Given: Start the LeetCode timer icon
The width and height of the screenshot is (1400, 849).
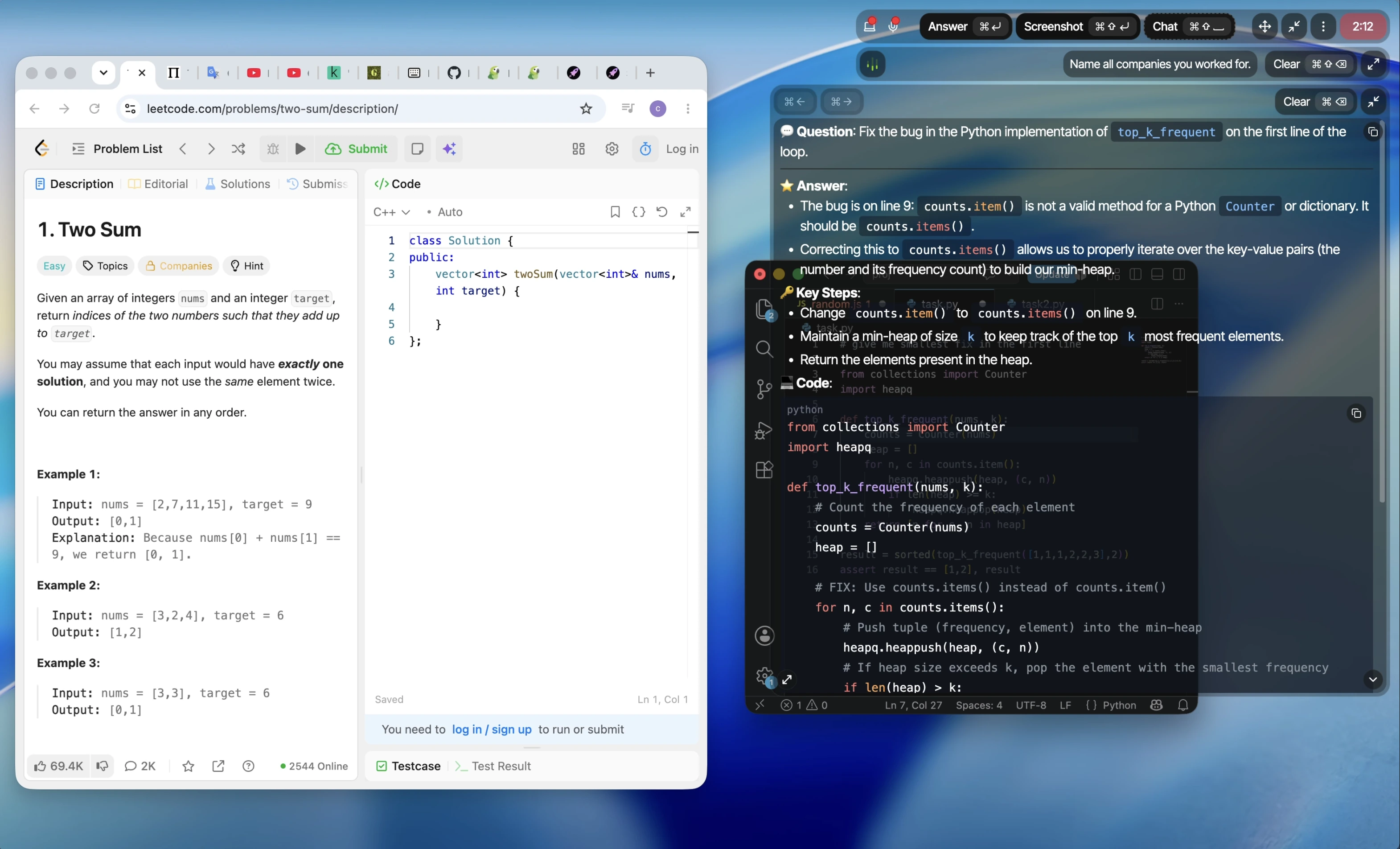Looking at the screenshot, I should pos(645,149).
